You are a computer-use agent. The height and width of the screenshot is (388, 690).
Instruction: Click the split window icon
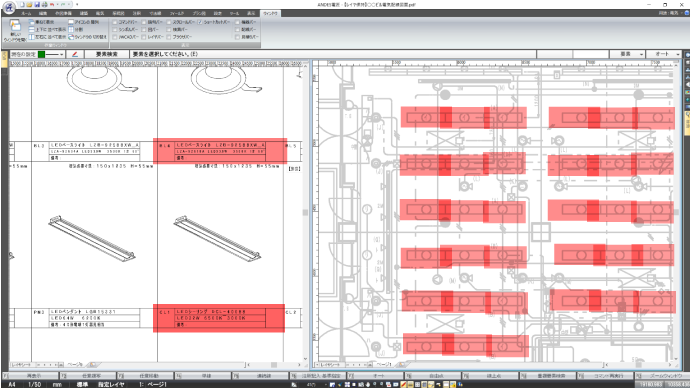(71, 29)
